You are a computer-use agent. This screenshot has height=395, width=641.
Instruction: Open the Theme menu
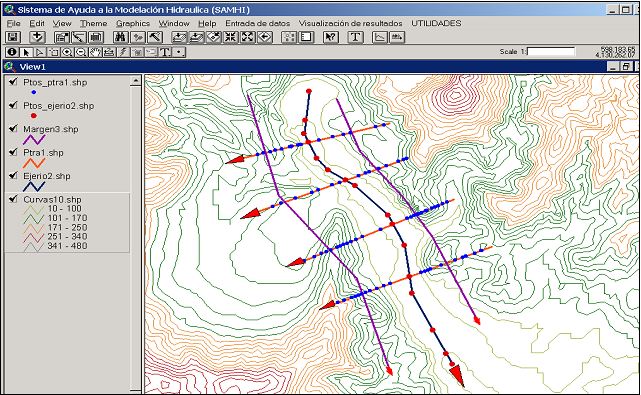(x=93, y=23)
